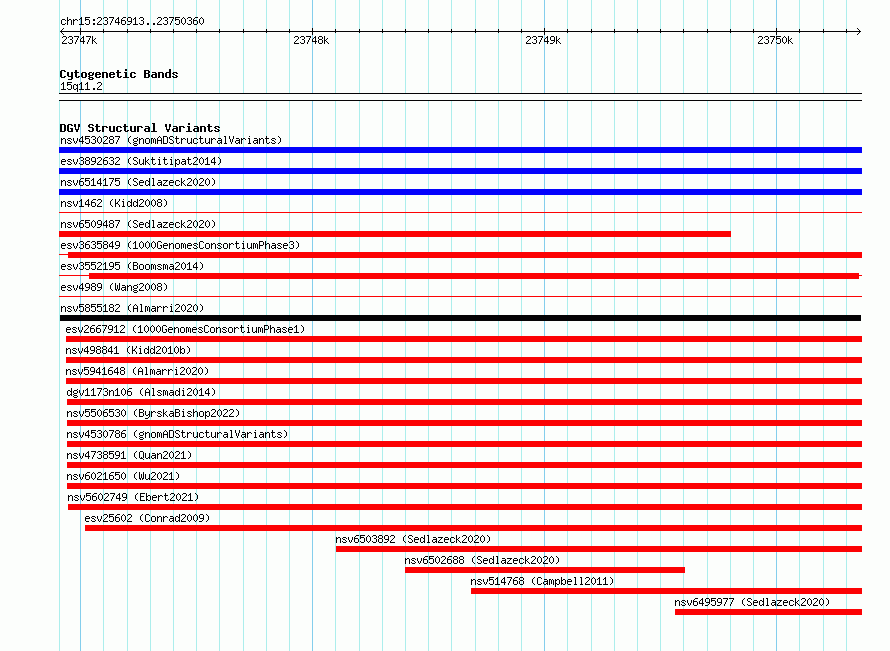Click nsv5602749 (Ebert2021) label
Image resolution: width=890 pixels, height=651 pixels.
133,497
